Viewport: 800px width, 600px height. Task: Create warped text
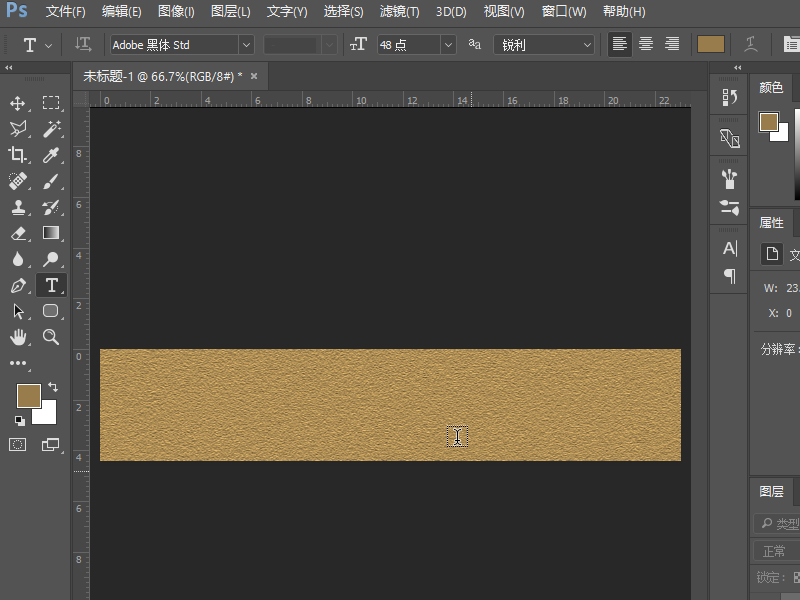pyautogui.click(x=751, y=44)
